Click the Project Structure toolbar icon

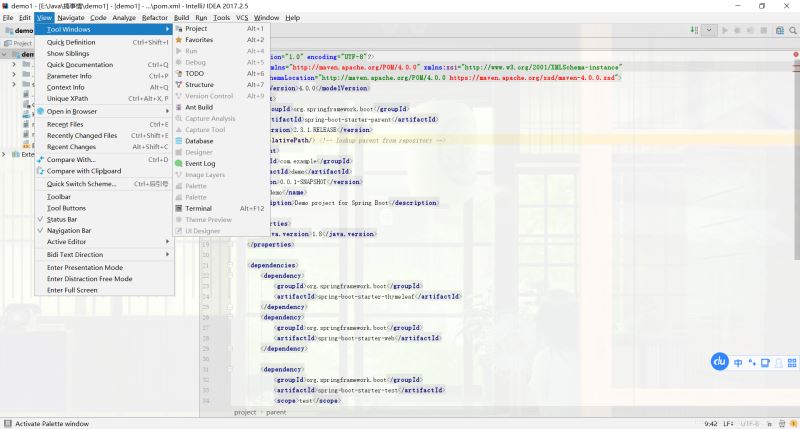click(x=780, y=31)
